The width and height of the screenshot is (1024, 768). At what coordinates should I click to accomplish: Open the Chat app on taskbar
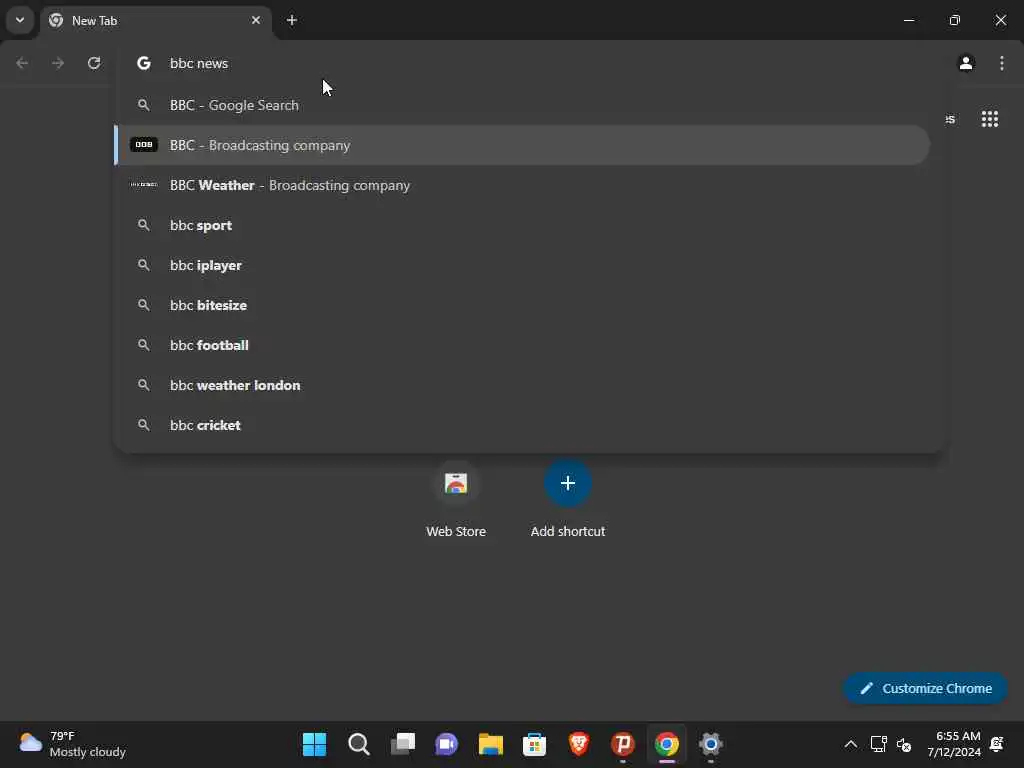coord(447,744)
